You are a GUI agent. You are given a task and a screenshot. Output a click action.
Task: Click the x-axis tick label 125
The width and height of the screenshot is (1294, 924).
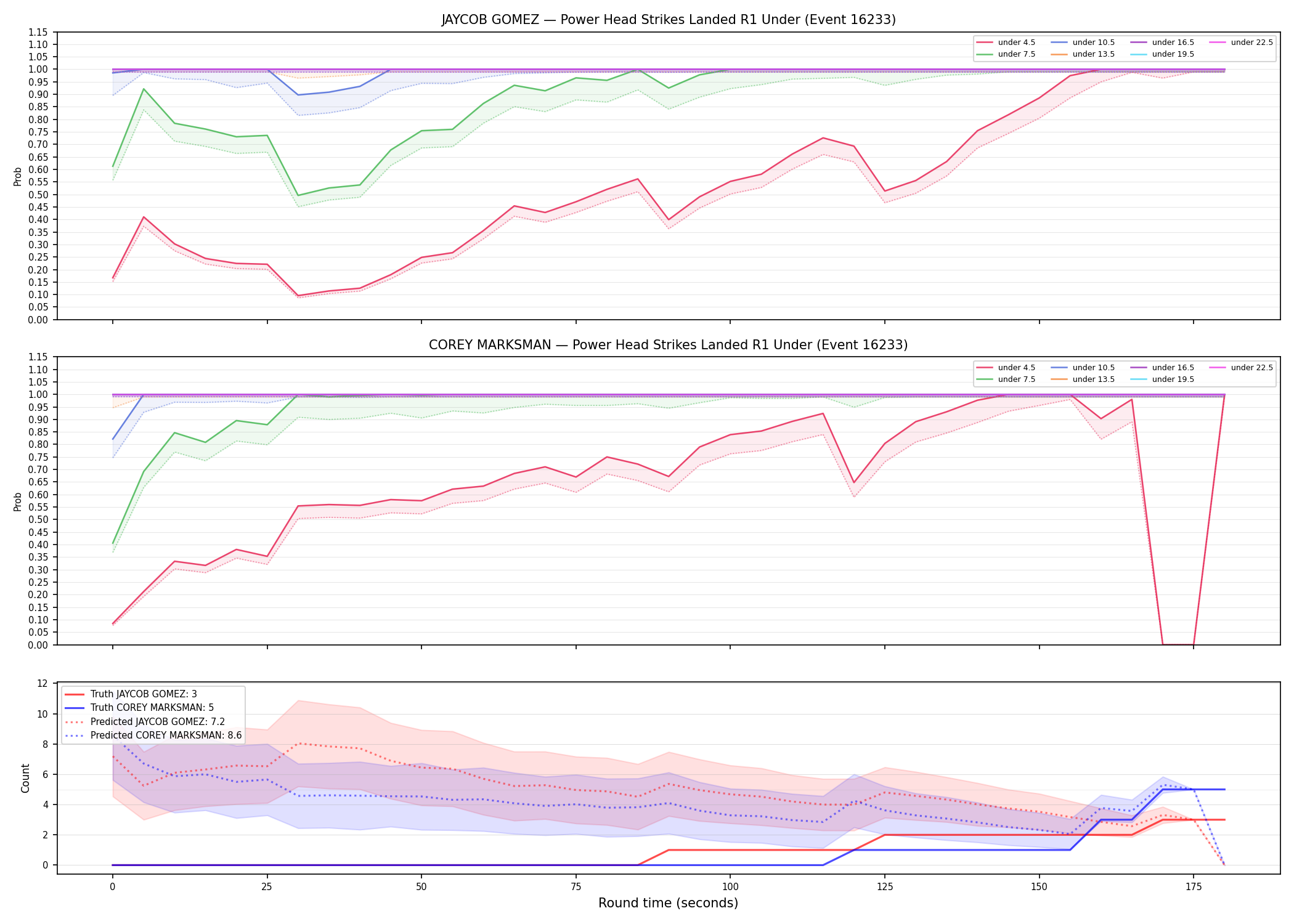885,886
